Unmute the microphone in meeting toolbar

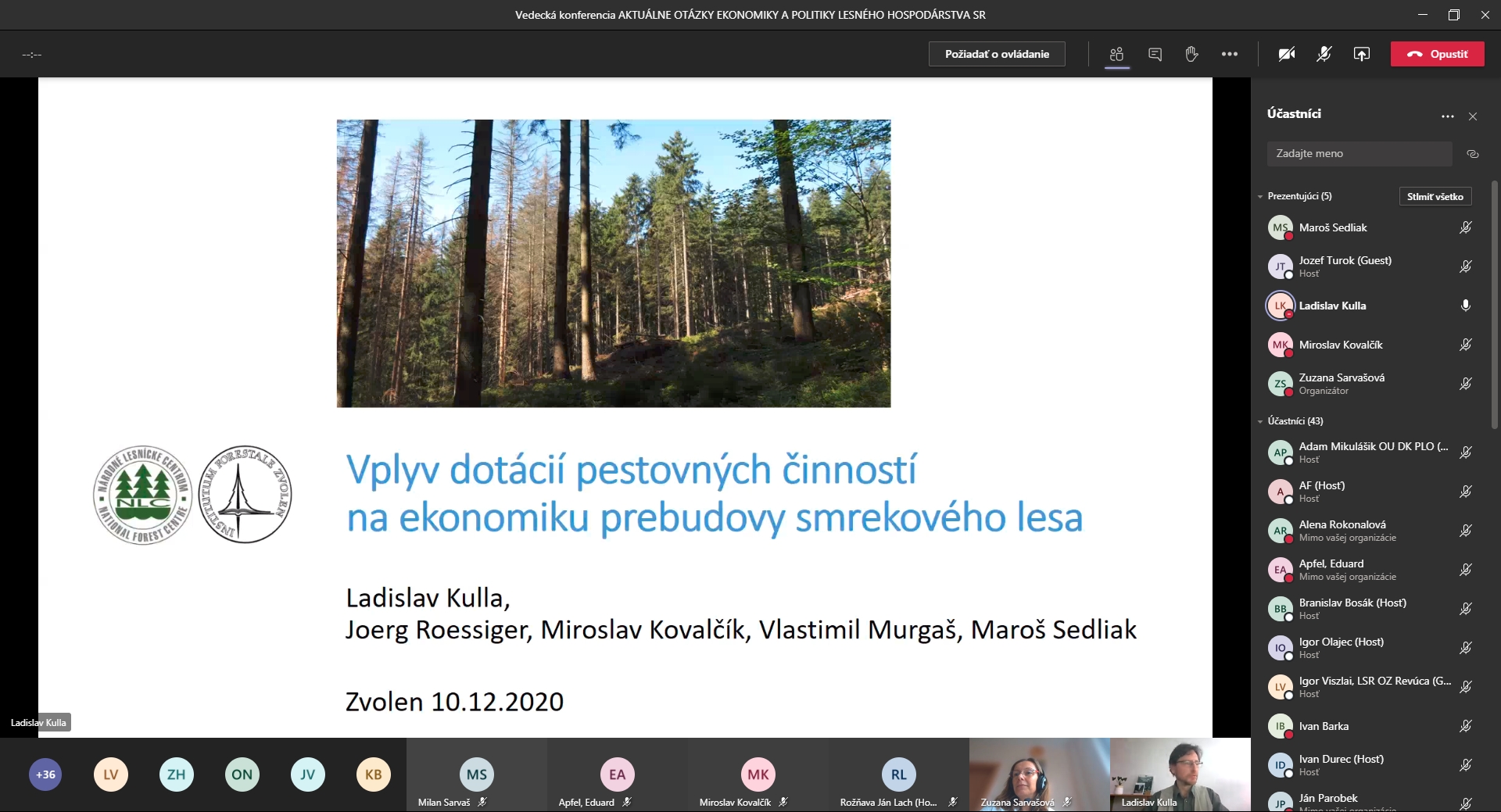[x=1324, y=54]
